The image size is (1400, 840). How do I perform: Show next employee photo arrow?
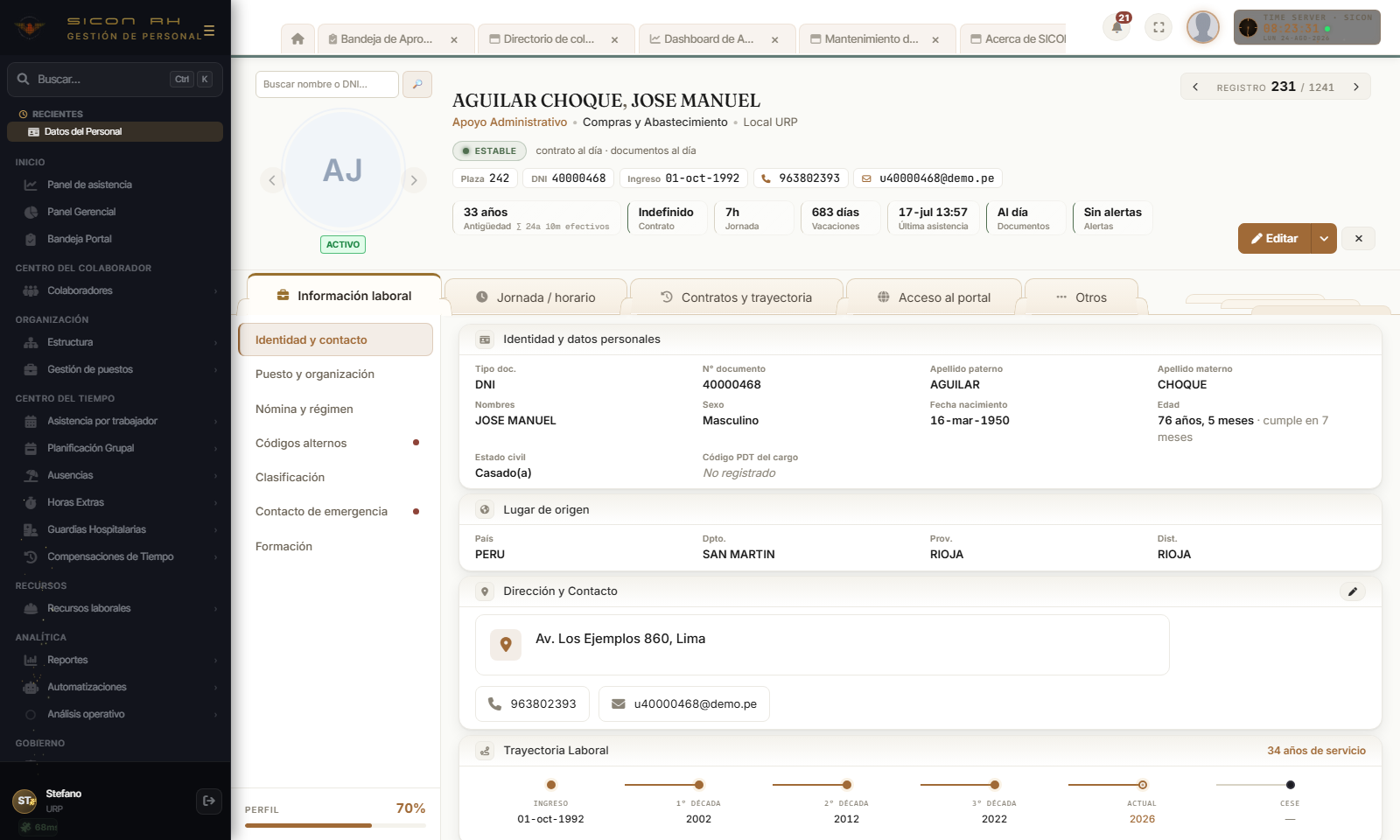(x=414, y=180)
